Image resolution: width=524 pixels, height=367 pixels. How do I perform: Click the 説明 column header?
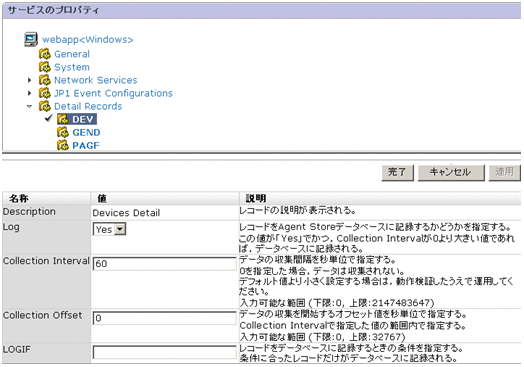[380, 199]
